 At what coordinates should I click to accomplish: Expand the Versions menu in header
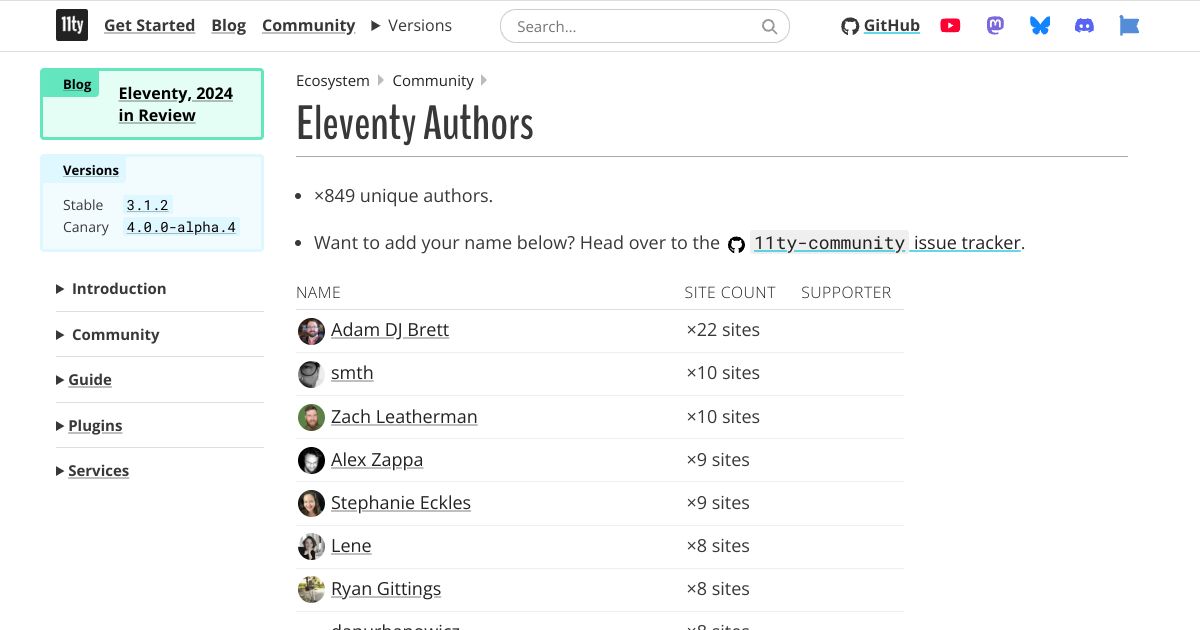tap(411, 26)
